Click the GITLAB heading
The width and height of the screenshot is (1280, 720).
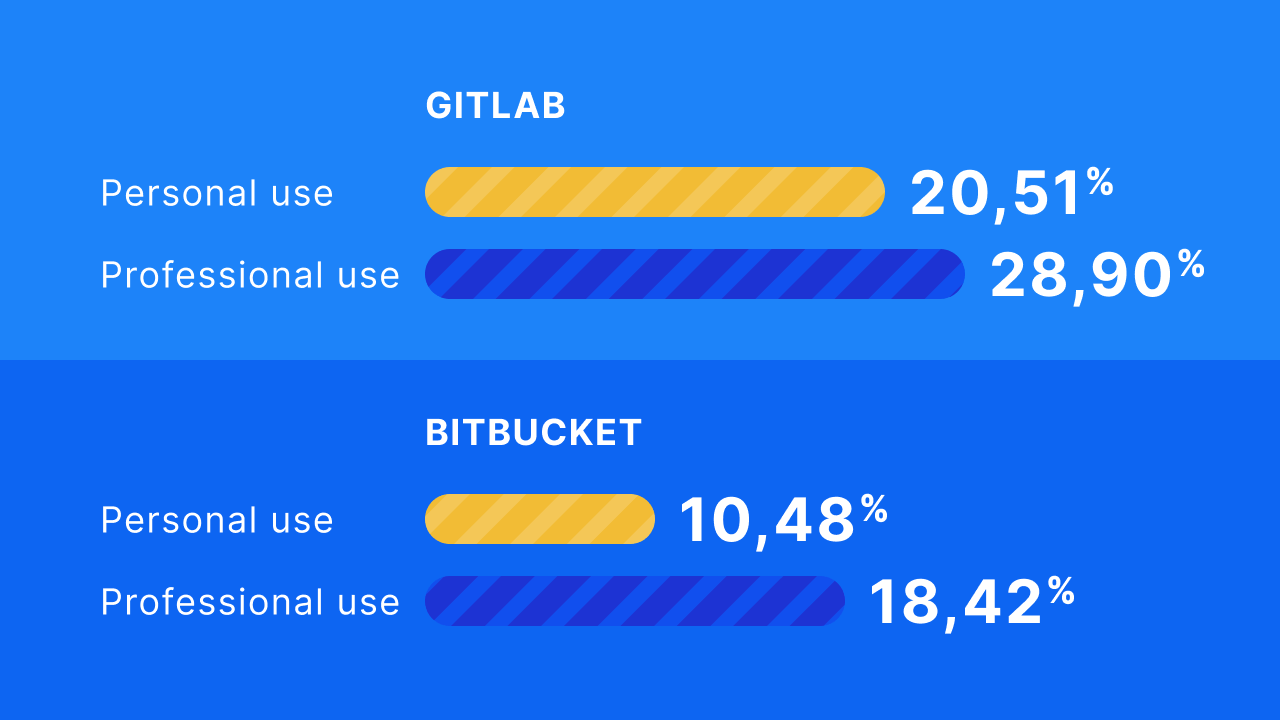tap(496, 106)
